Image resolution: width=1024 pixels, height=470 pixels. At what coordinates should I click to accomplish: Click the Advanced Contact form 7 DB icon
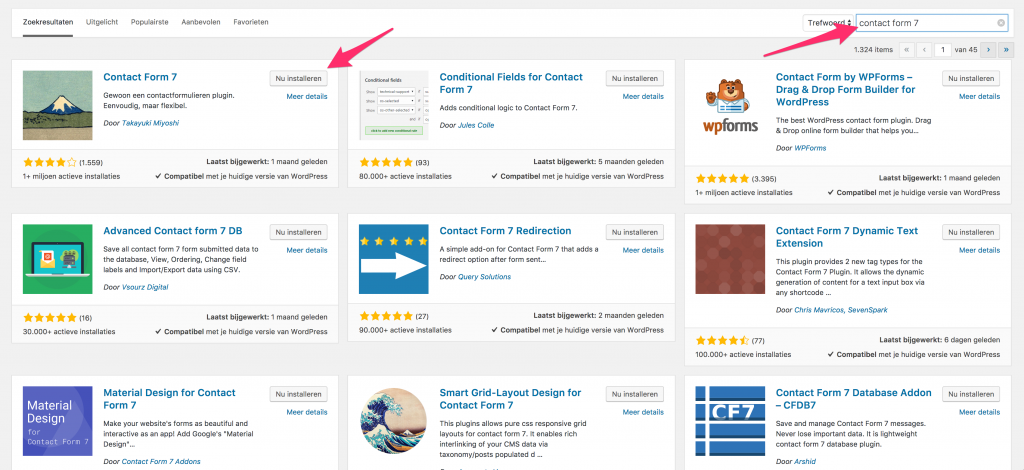tap(58, 259)
